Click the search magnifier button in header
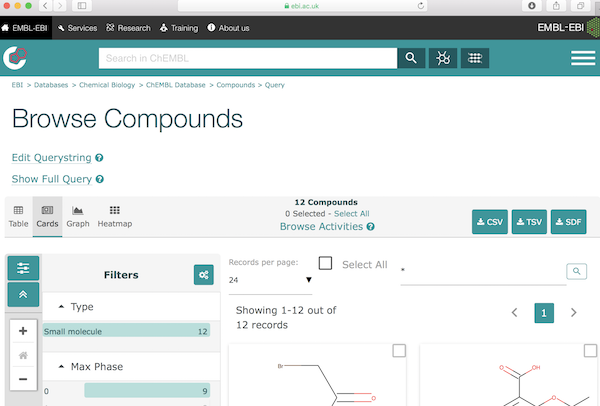 point(410,58)
